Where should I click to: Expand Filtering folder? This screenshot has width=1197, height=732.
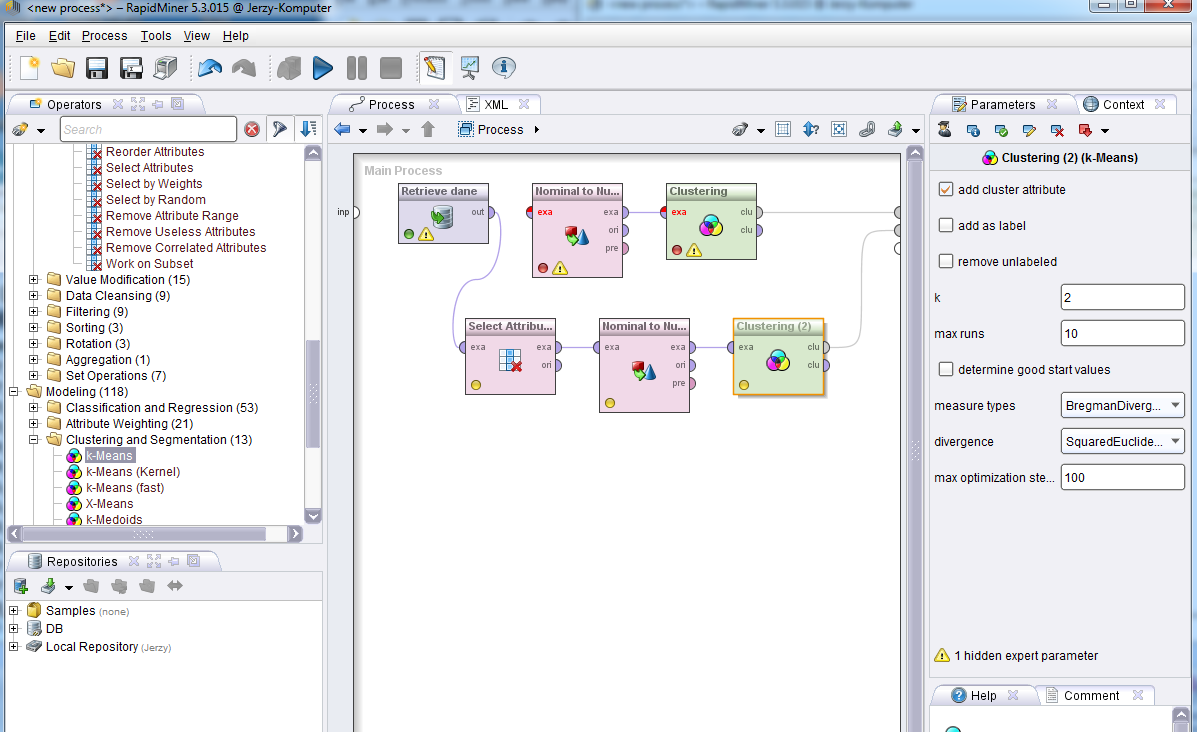(x=34, y=311)
